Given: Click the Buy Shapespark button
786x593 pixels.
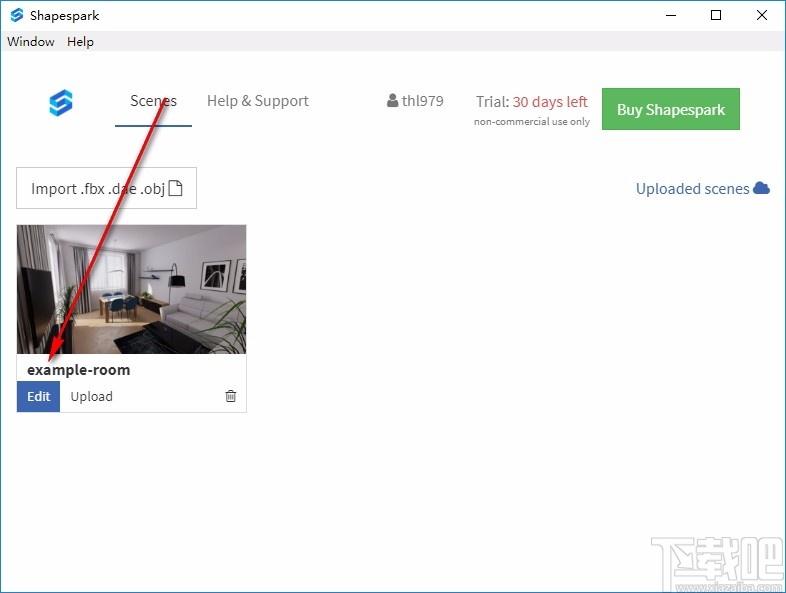Looking at the screenshot, I should click(671, 109).
